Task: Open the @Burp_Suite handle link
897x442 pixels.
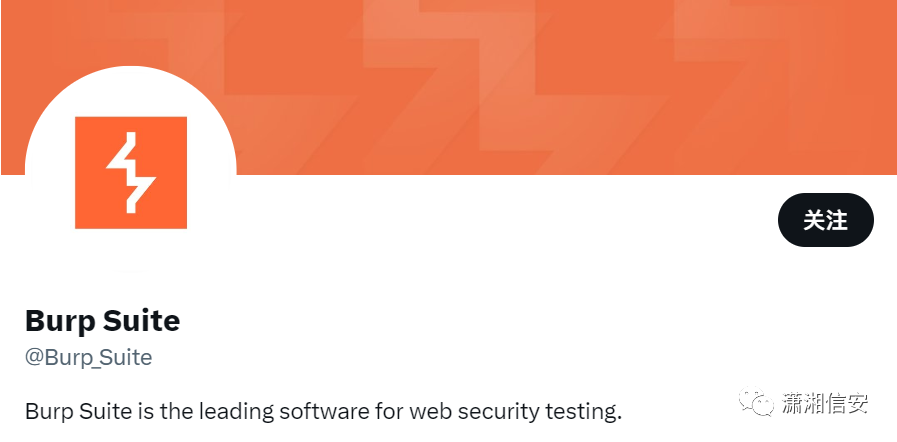Action: coord(89,357)
